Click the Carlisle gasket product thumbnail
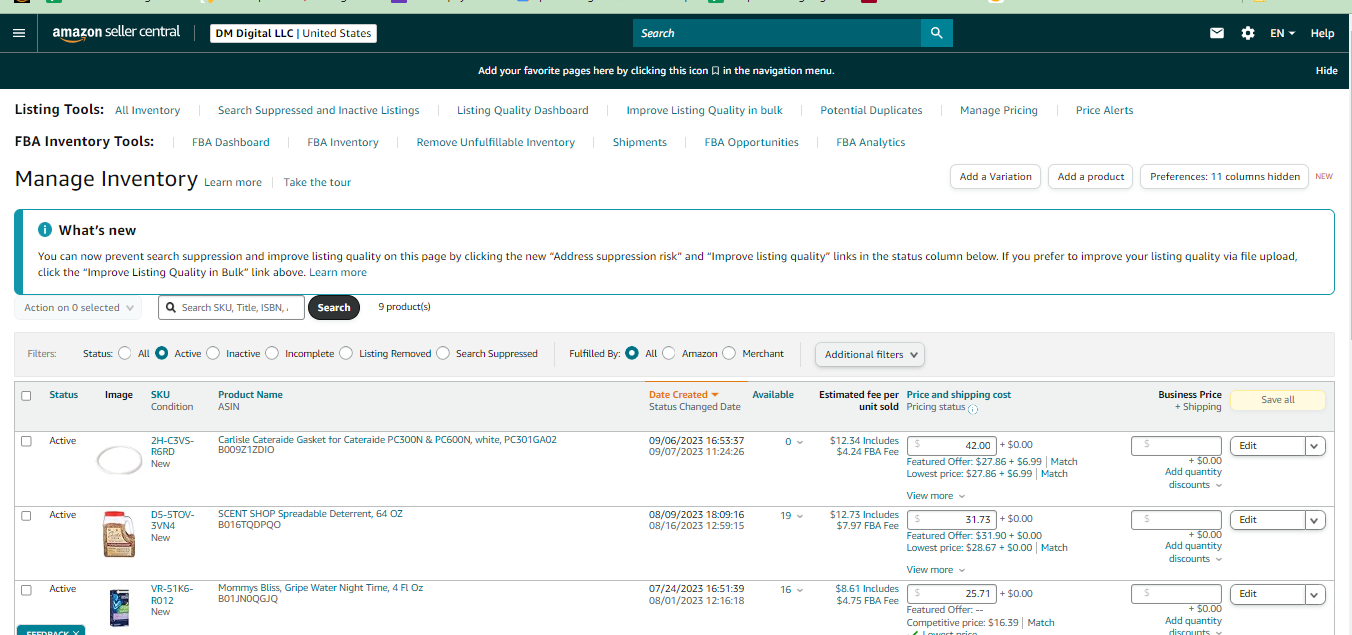 [x=119, y=460]
